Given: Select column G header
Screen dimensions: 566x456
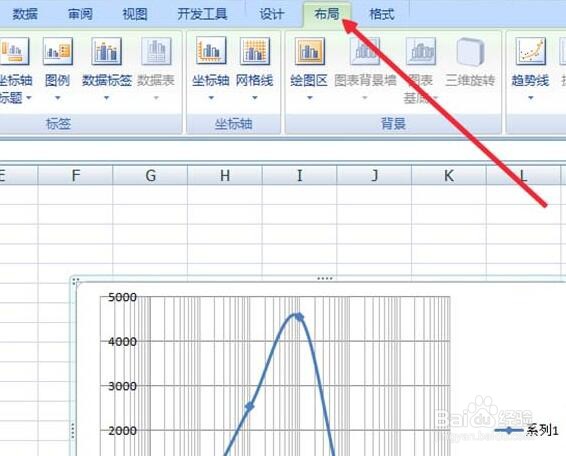Looking at the screenshot, I should click(150, 175).
